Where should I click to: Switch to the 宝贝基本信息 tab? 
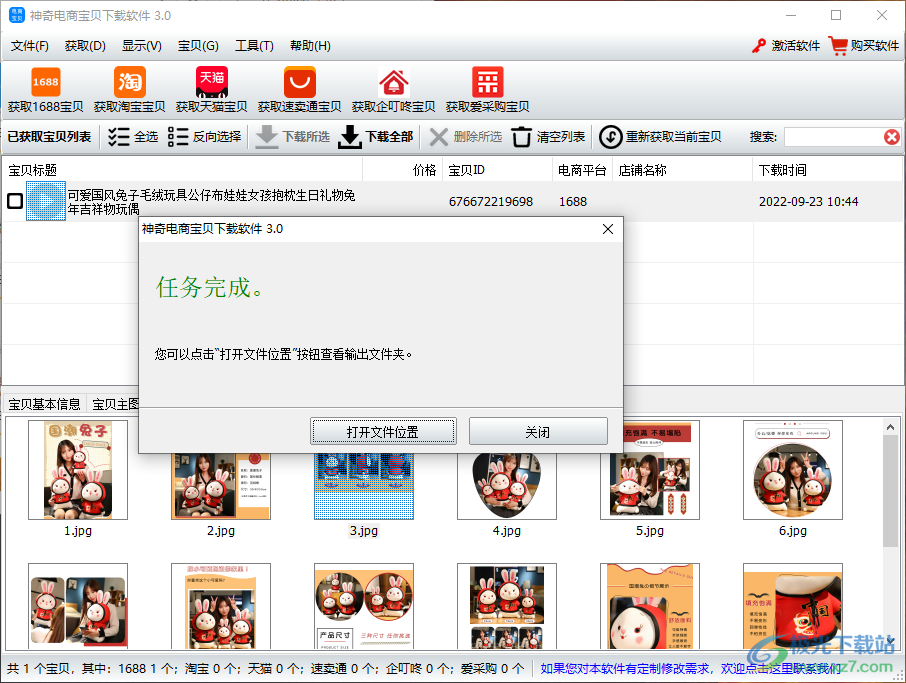pos(44,404)
